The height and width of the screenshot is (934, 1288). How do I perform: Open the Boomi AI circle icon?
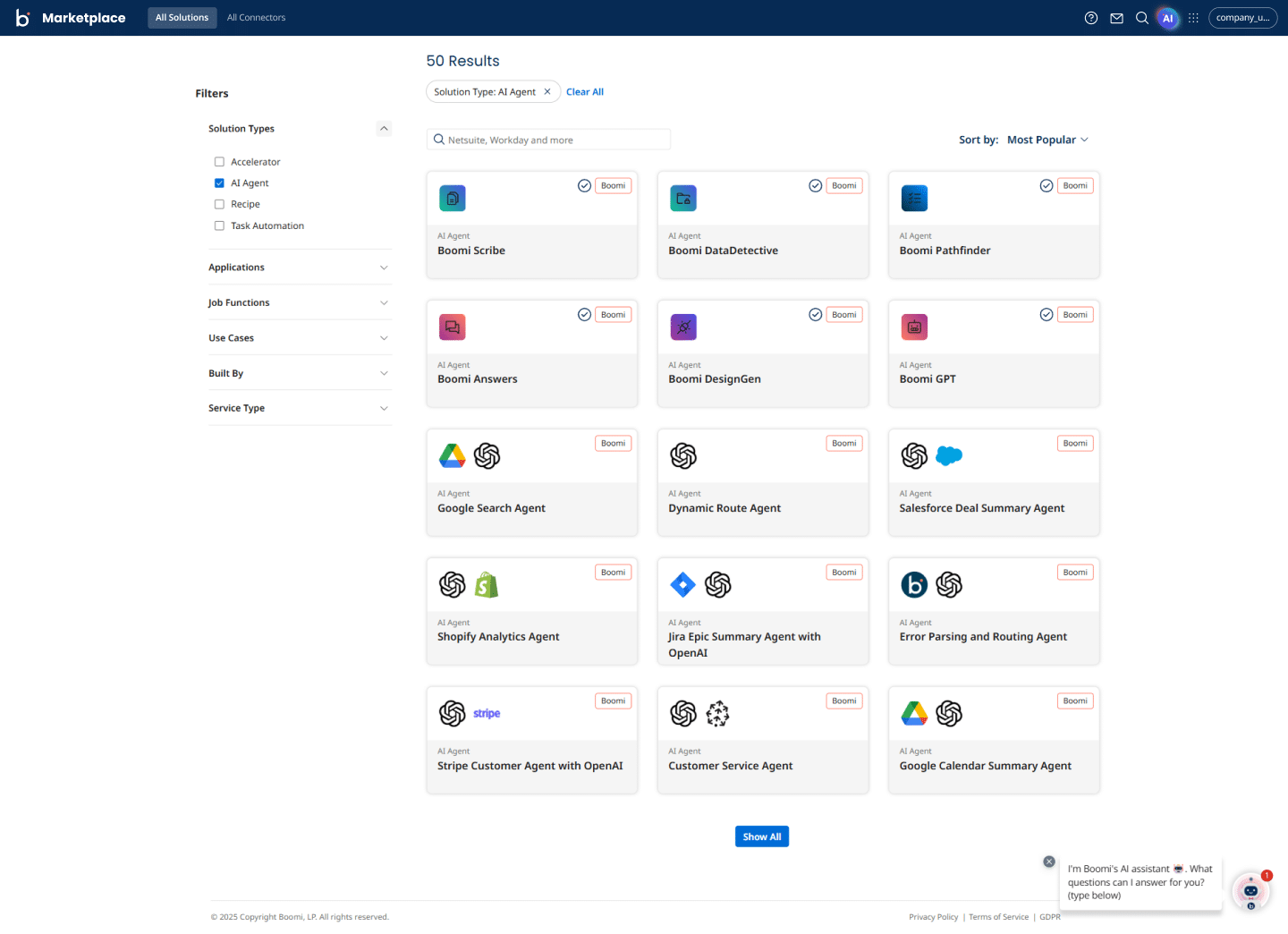point(1167,18)
